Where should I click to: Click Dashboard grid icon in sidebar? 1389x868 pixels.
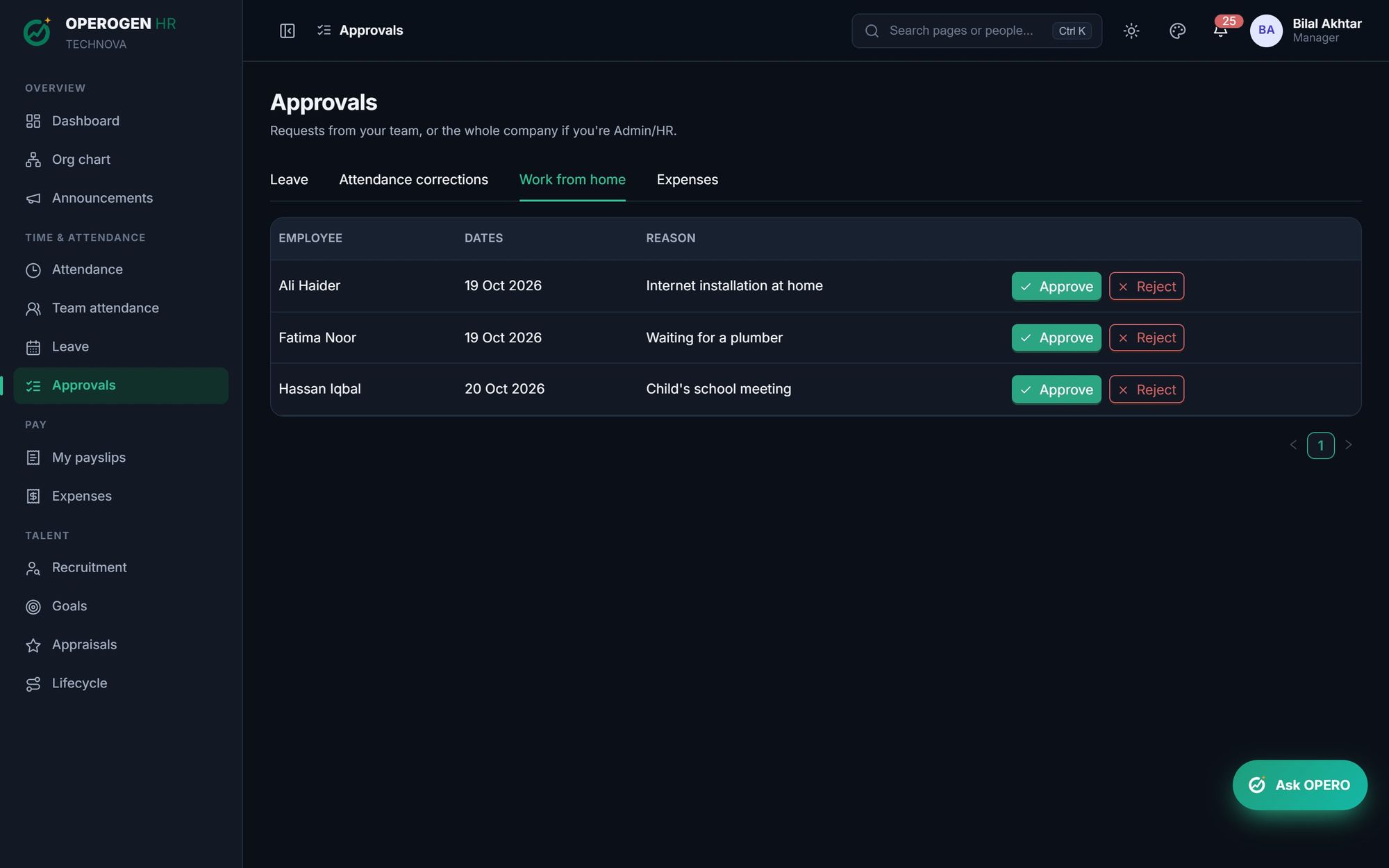33,121
